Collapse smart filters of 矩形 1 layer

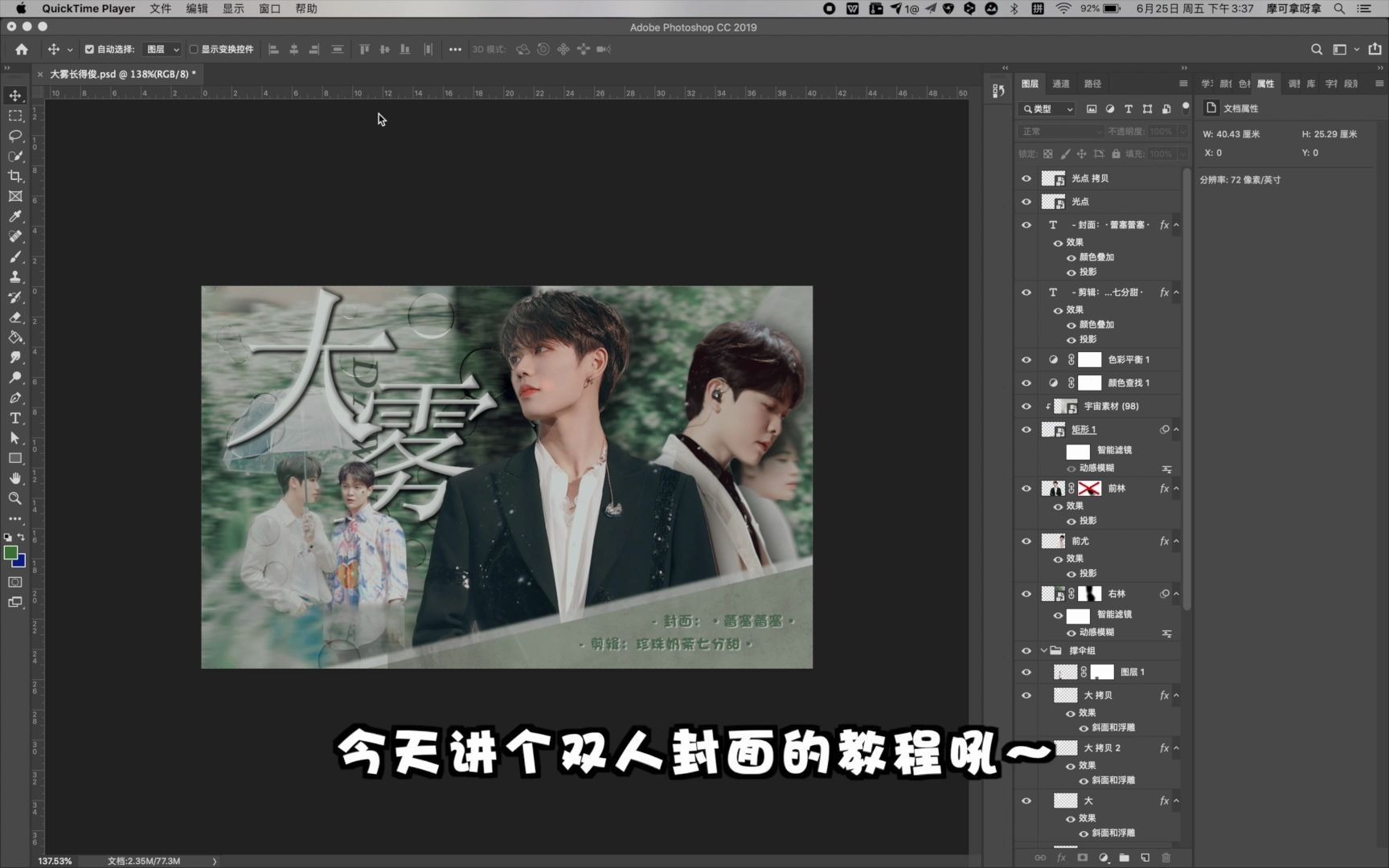click(x=1177, y=430)
